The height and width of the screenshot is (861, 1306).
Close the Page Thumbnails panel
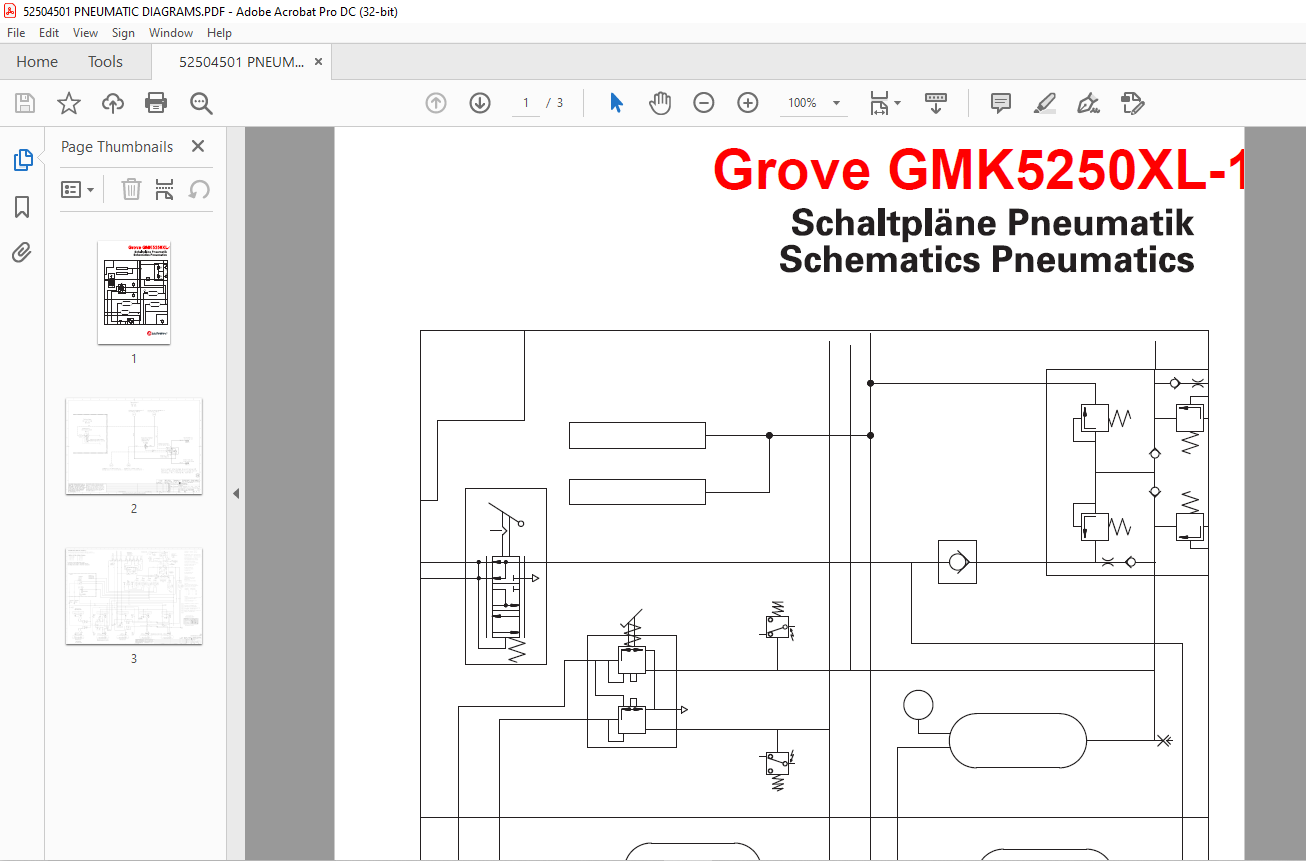pyautogui.click(x=198, y=146)
